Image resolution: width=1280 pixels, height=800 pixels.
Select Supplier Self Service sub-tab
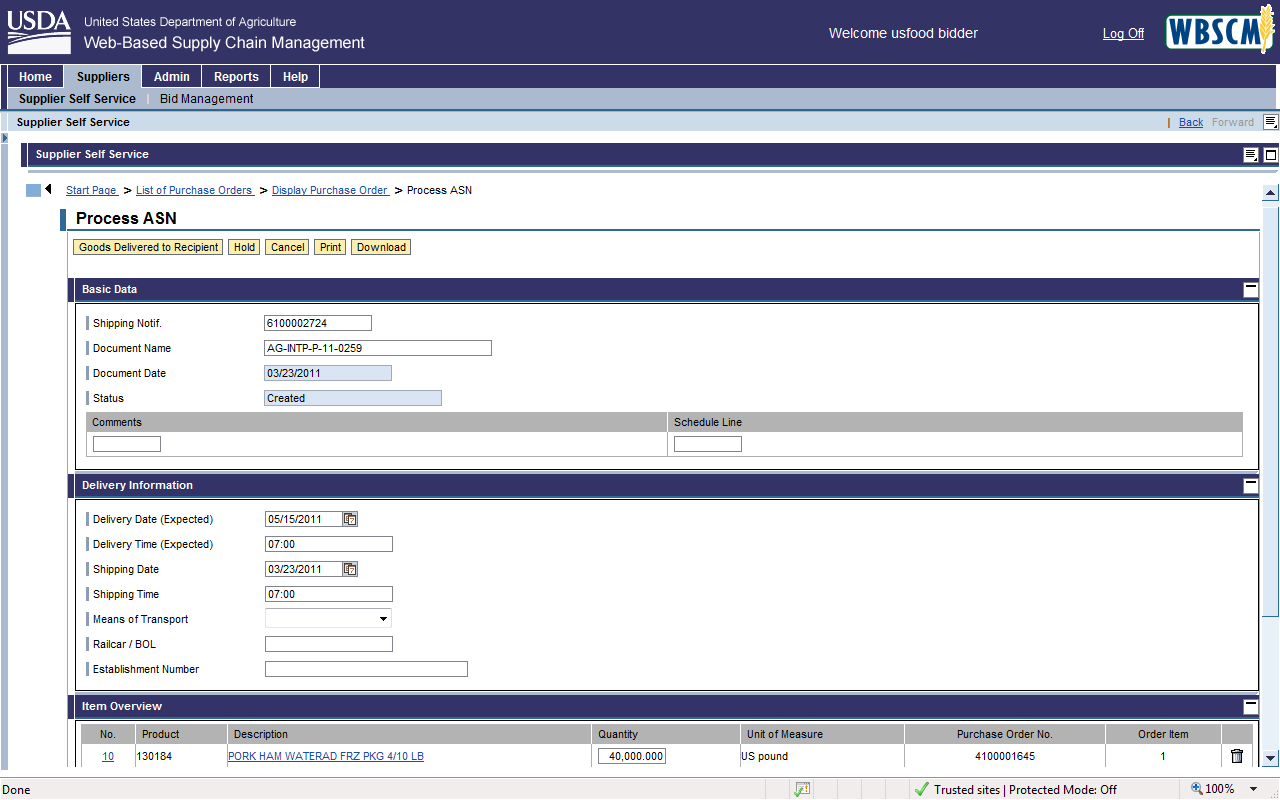coord(77,99)
